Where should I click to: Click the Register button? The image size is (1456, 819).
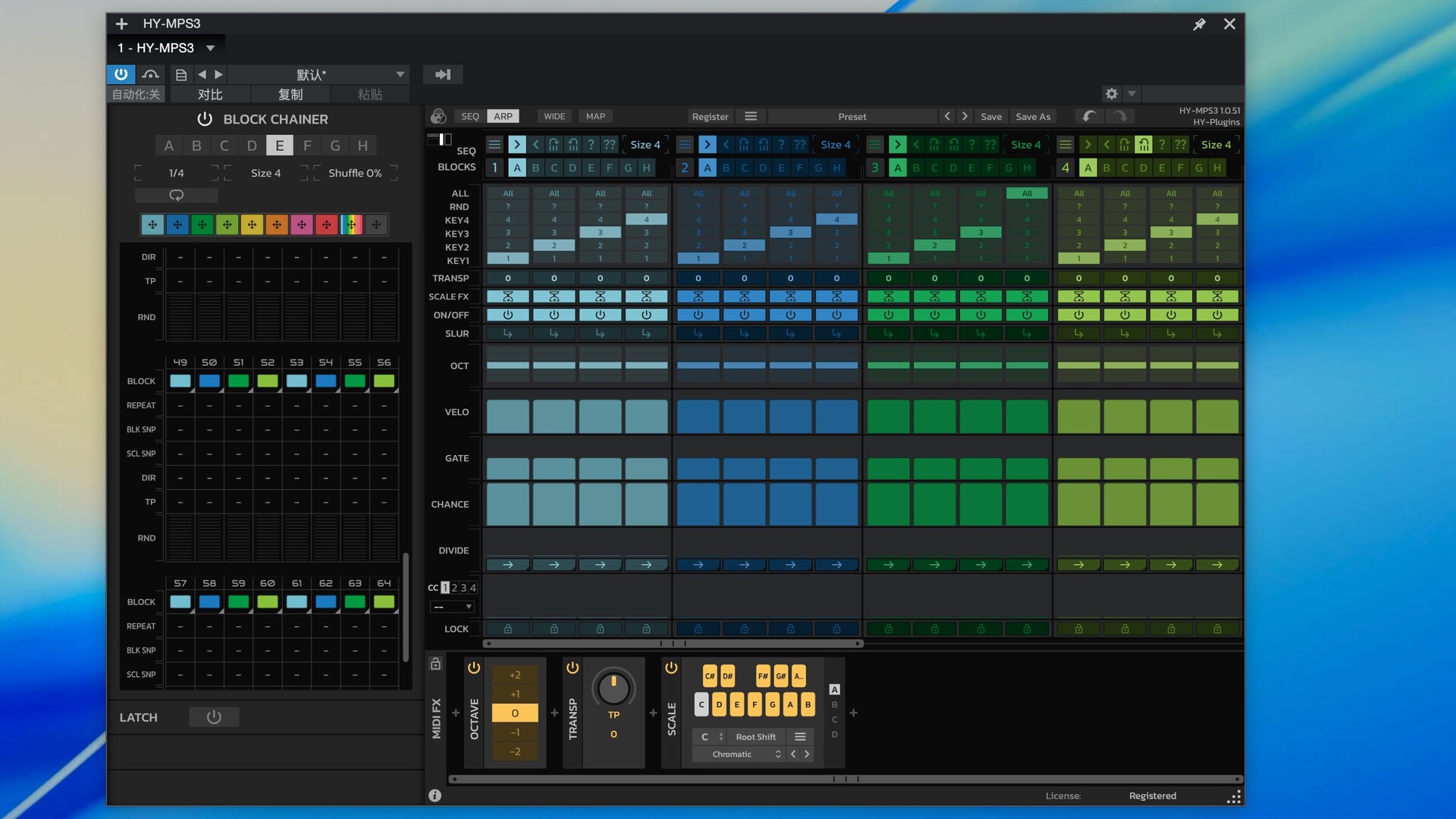point(710,116)
